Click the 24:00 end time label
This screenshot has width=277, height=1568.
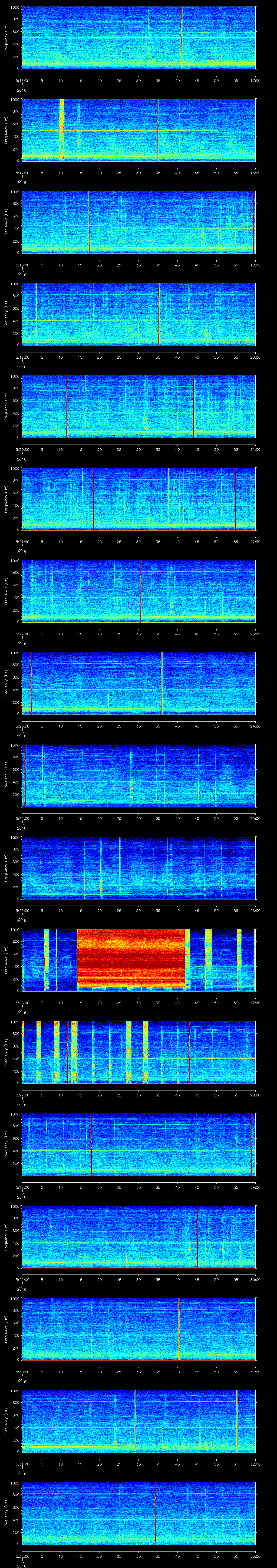pos(255,726)
